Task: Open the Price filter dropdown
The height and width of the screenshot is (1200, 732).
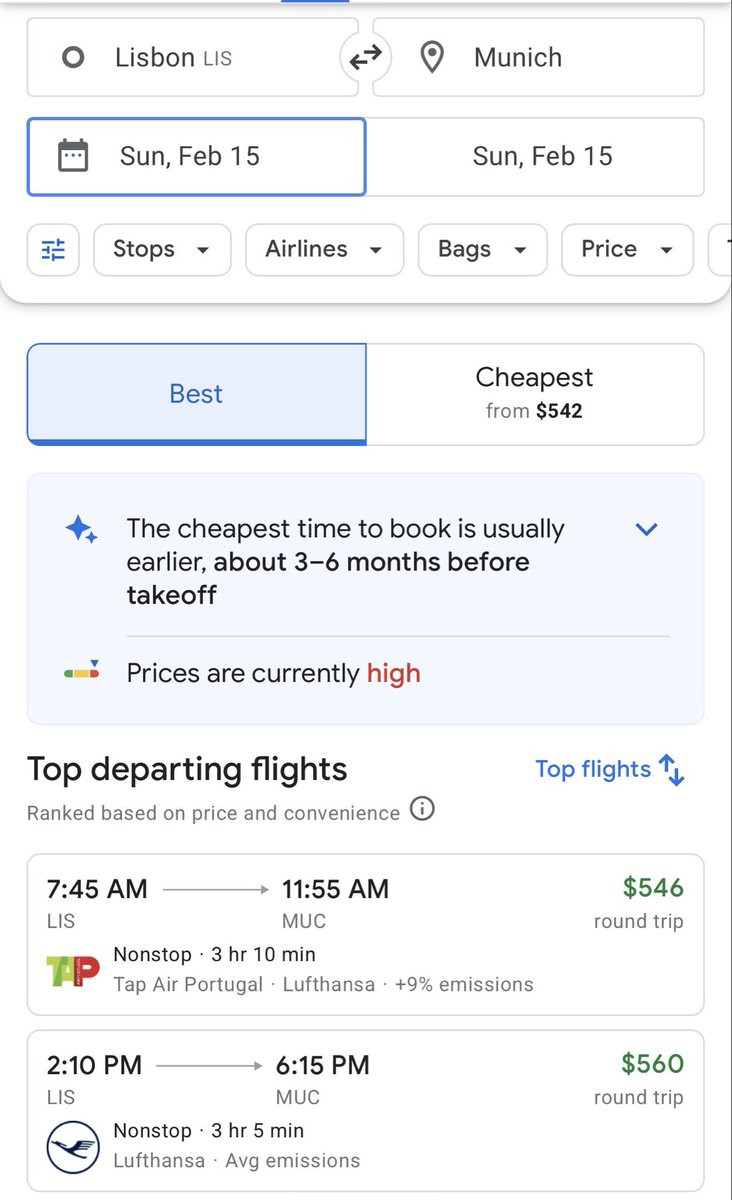Action: tap(627, 249)
